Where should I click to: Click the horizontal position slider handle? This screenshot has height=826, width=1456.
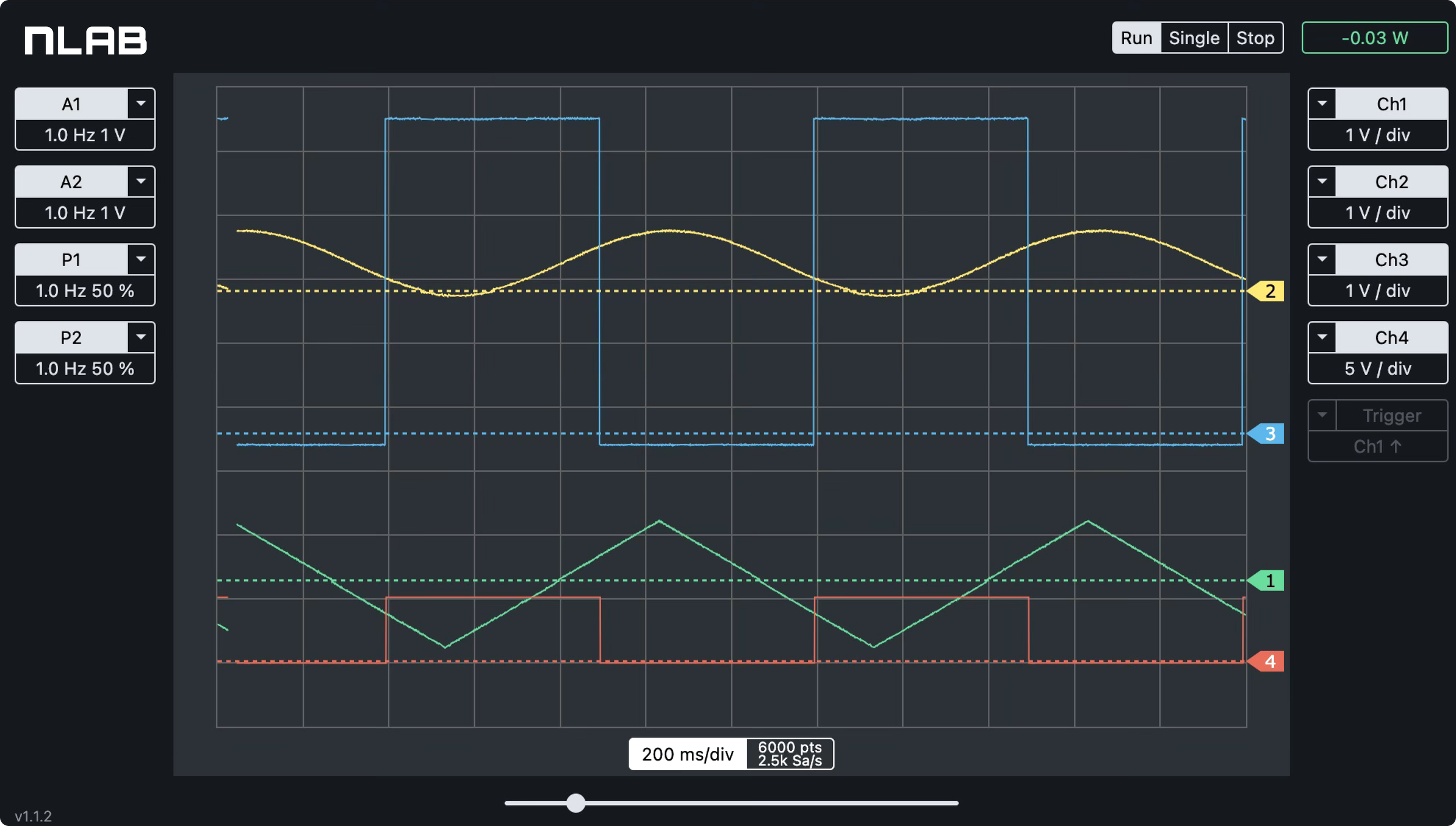[575, 803]
